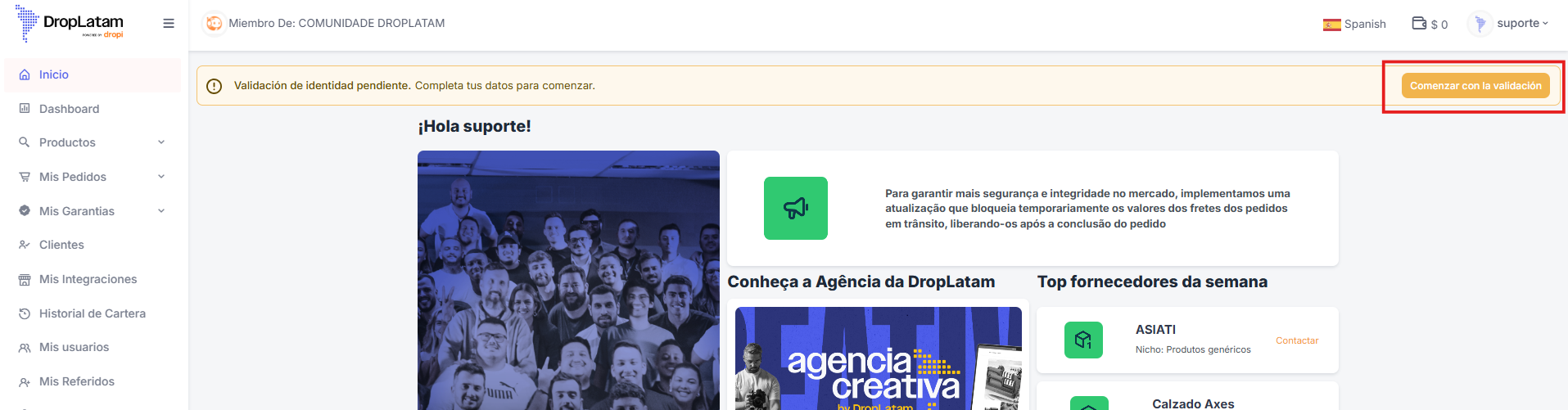Click the community avatar icon in header

pos(214,24)
